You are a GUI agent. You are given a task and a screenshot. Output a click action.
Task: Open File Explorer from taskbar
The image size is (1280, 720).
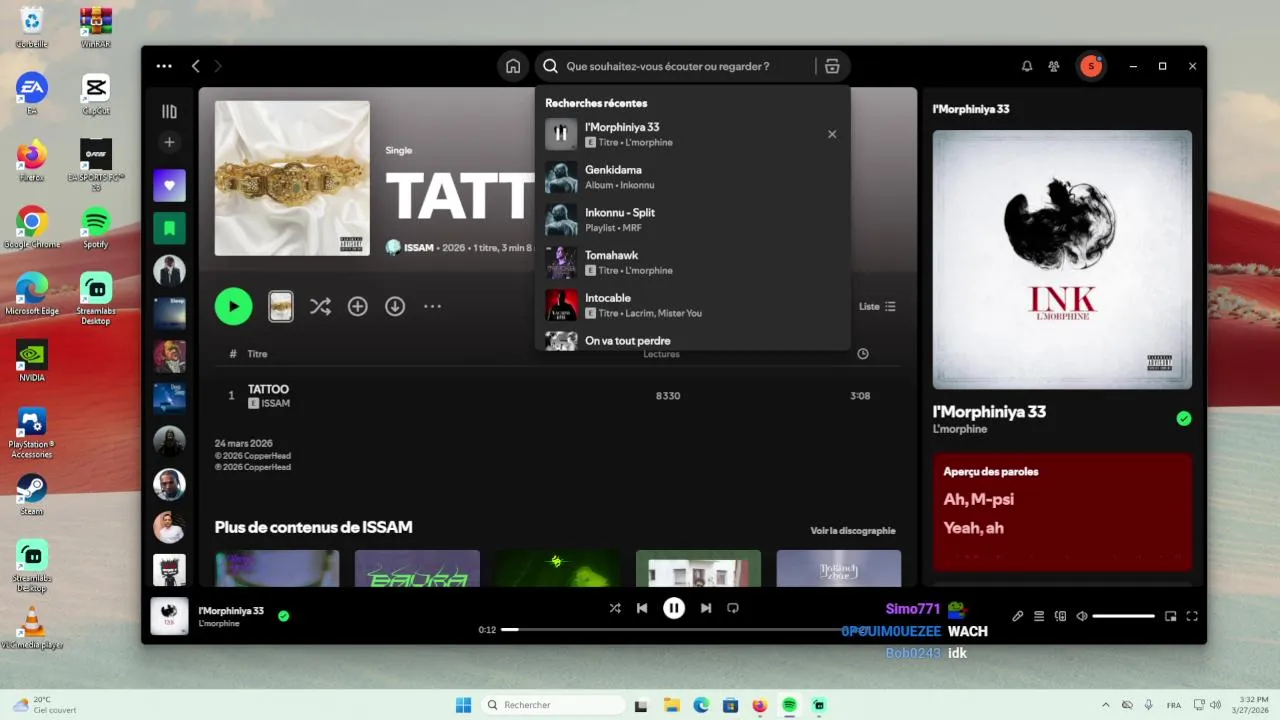click(672, 705)
